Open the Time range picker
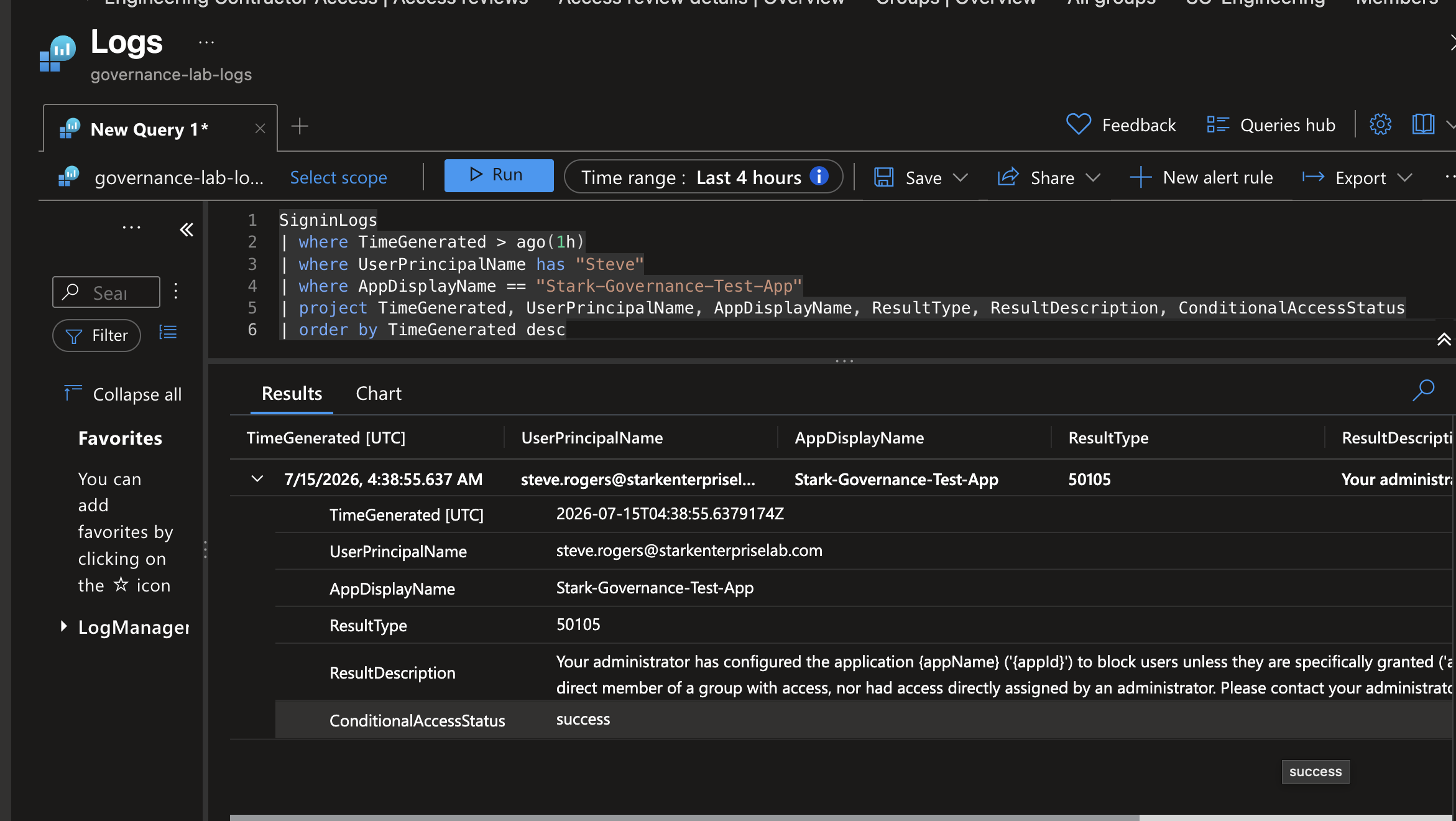Screen dimensions: 1456x821 point(703,177)
